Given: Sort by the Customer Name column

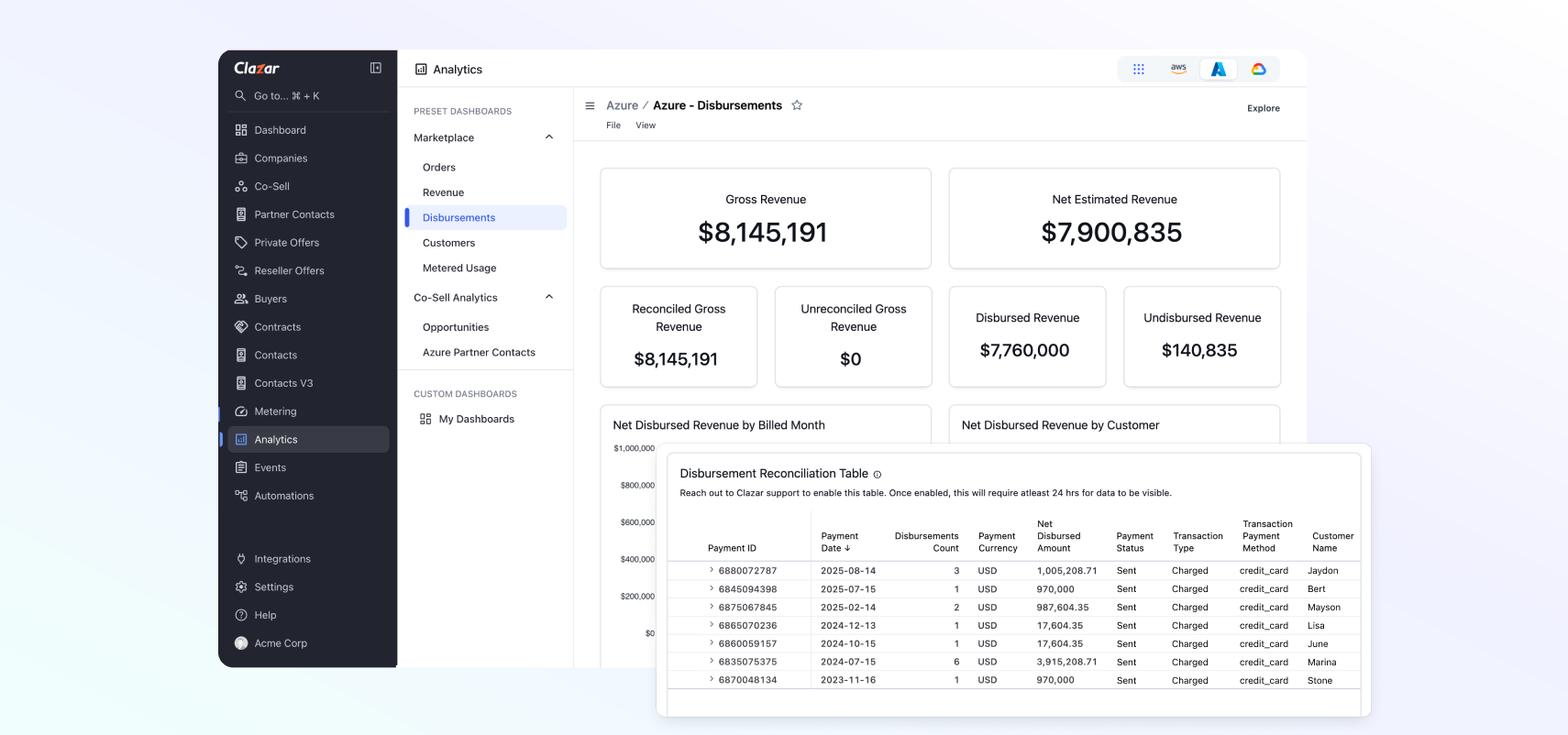Looking at the screenshot, I should click(1332, 542).
